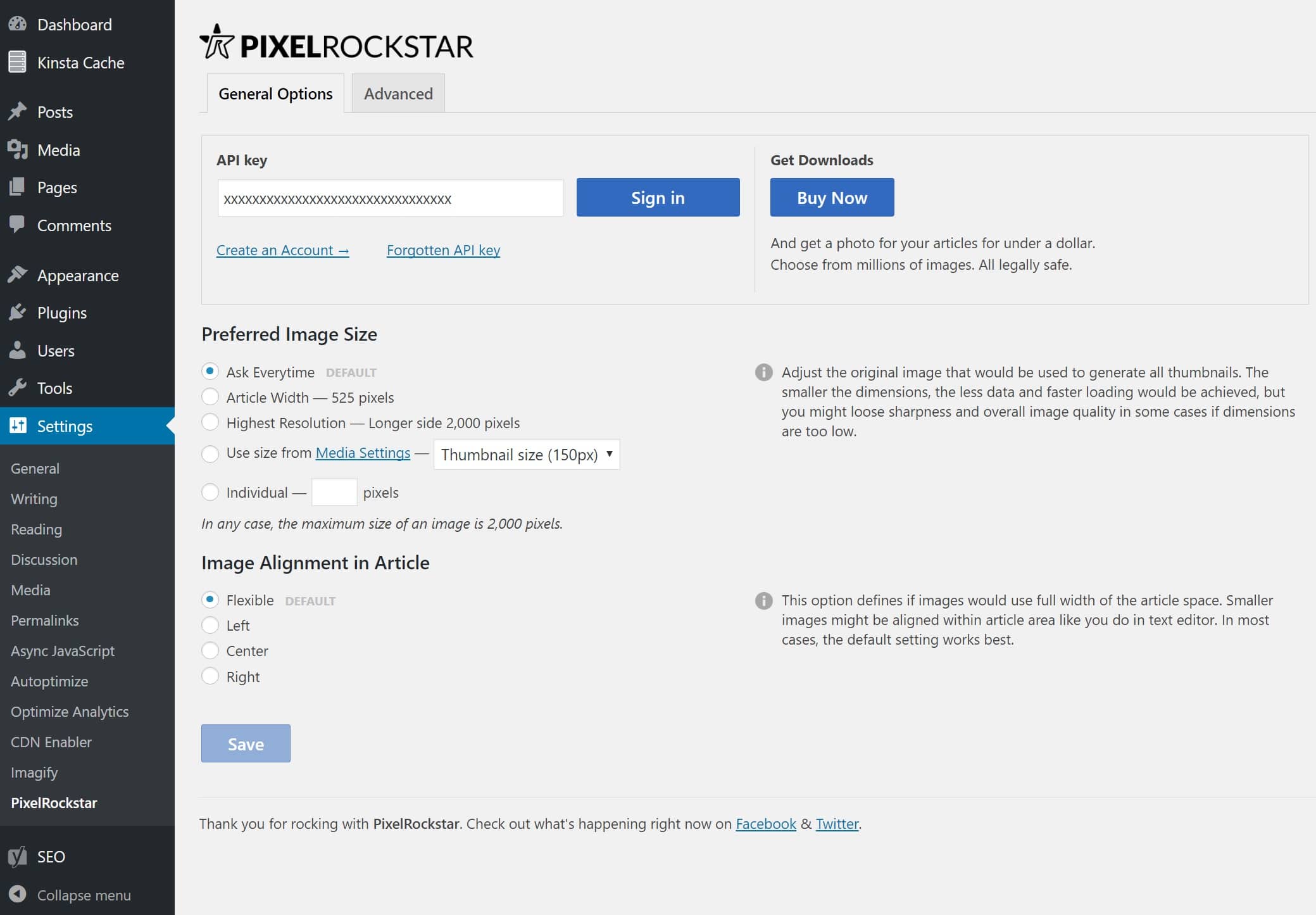Image resolution: width=1316 pixels, height=915 pixels.
Task: Select the Left image alignment option
Action: point(210,624)
